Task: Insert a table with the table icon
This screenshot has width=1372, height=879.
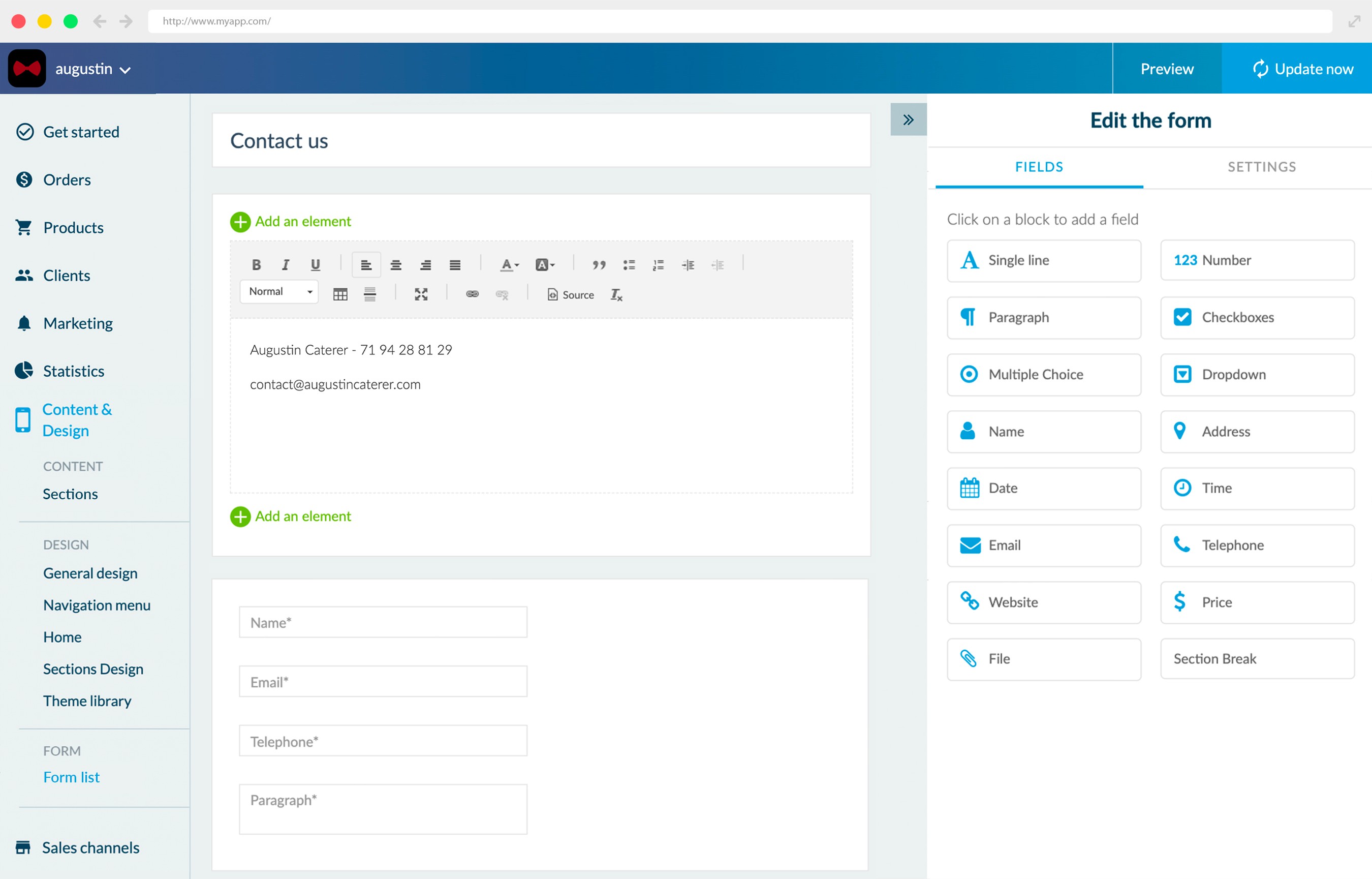Action: [340, 294]
